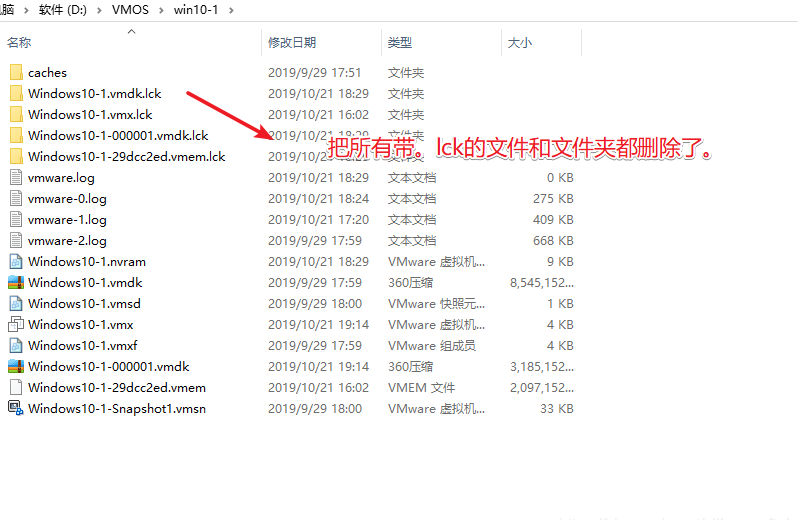Image resolution: width=798 pixels, height=520 pixels.
Task: Click the 275 KB size value
Action: pyautogui.click(x=553, y=198)
